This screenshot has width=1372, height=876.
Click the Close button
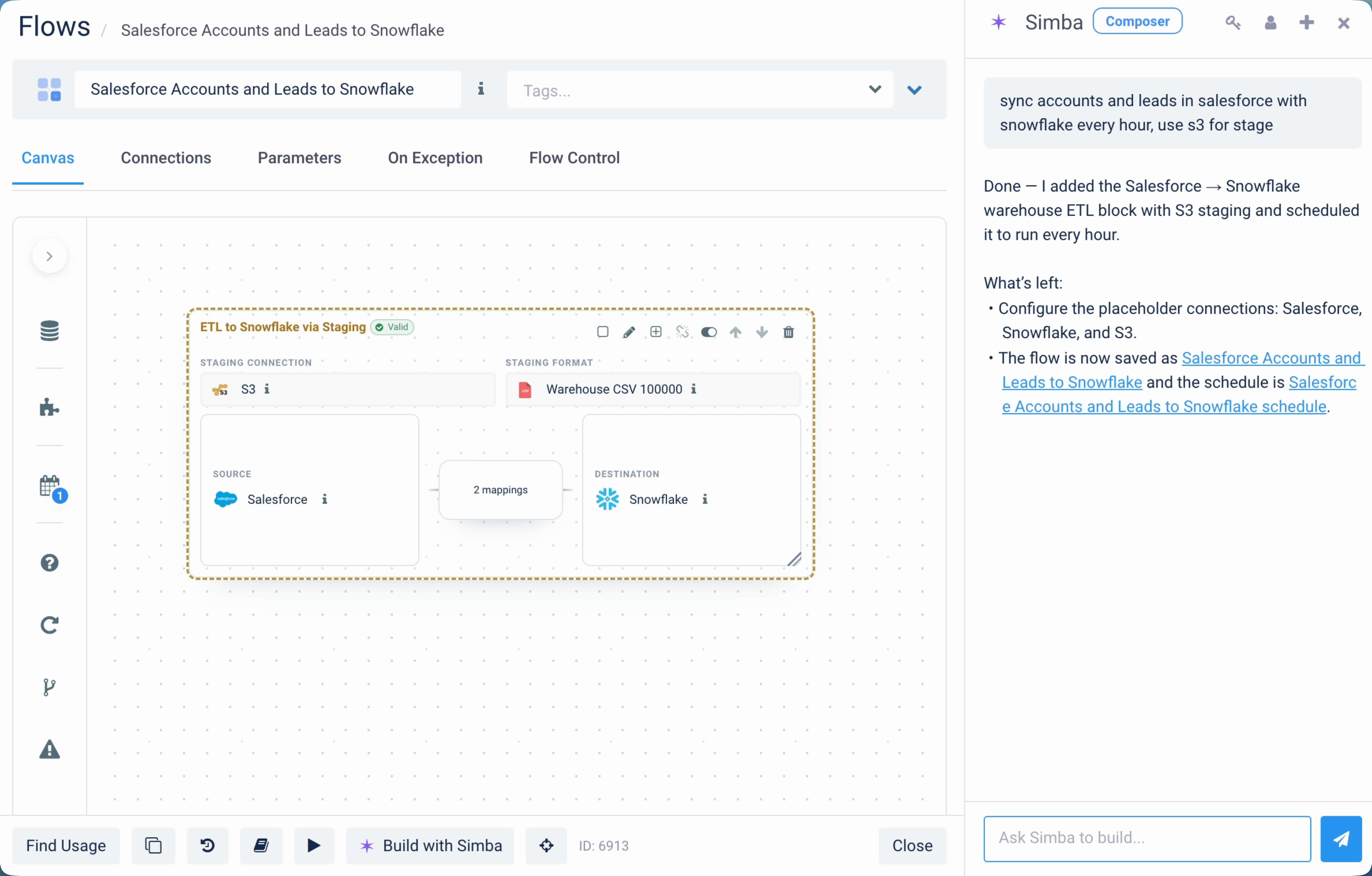[x=912, y=846]
